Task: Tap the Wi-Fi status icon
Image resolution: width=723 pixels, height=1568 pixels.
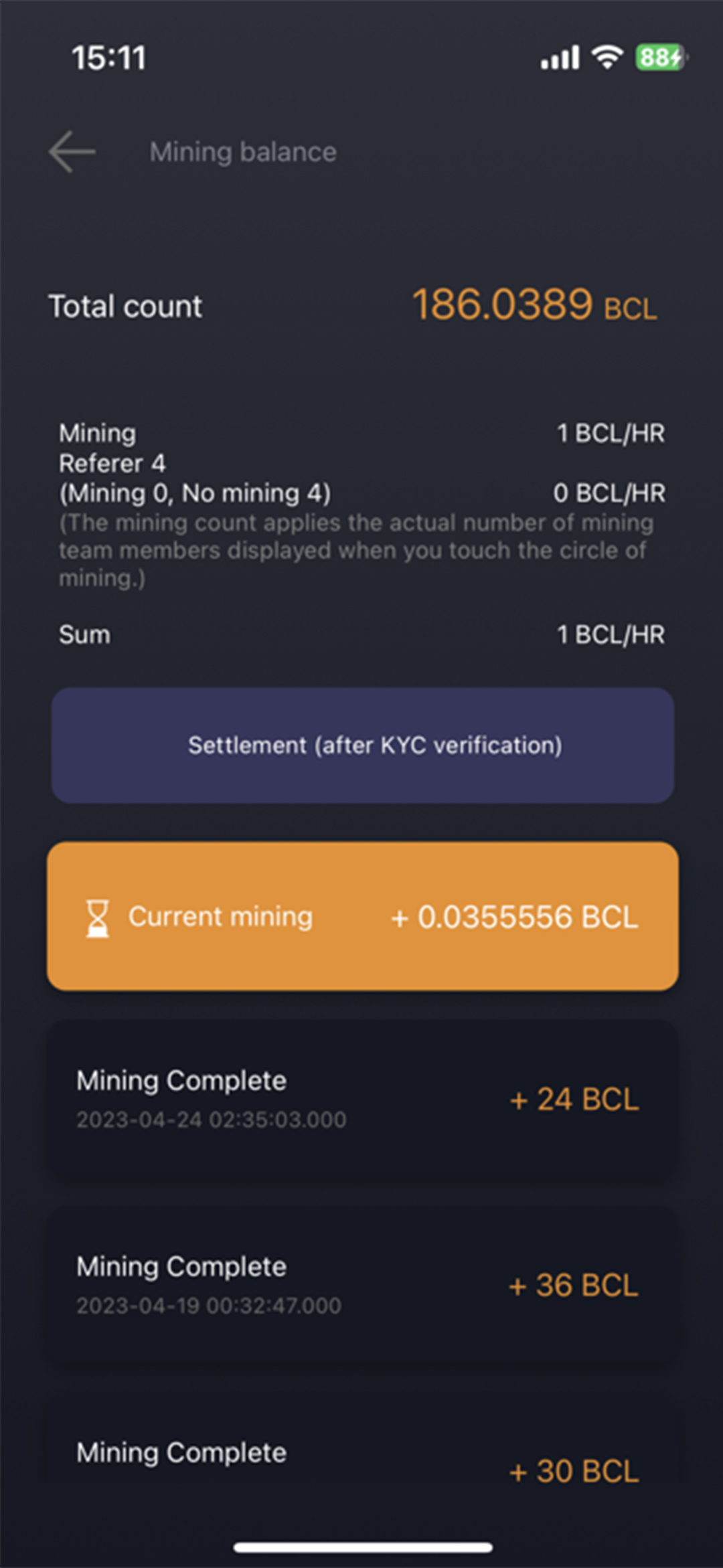Action: (607, 57)
